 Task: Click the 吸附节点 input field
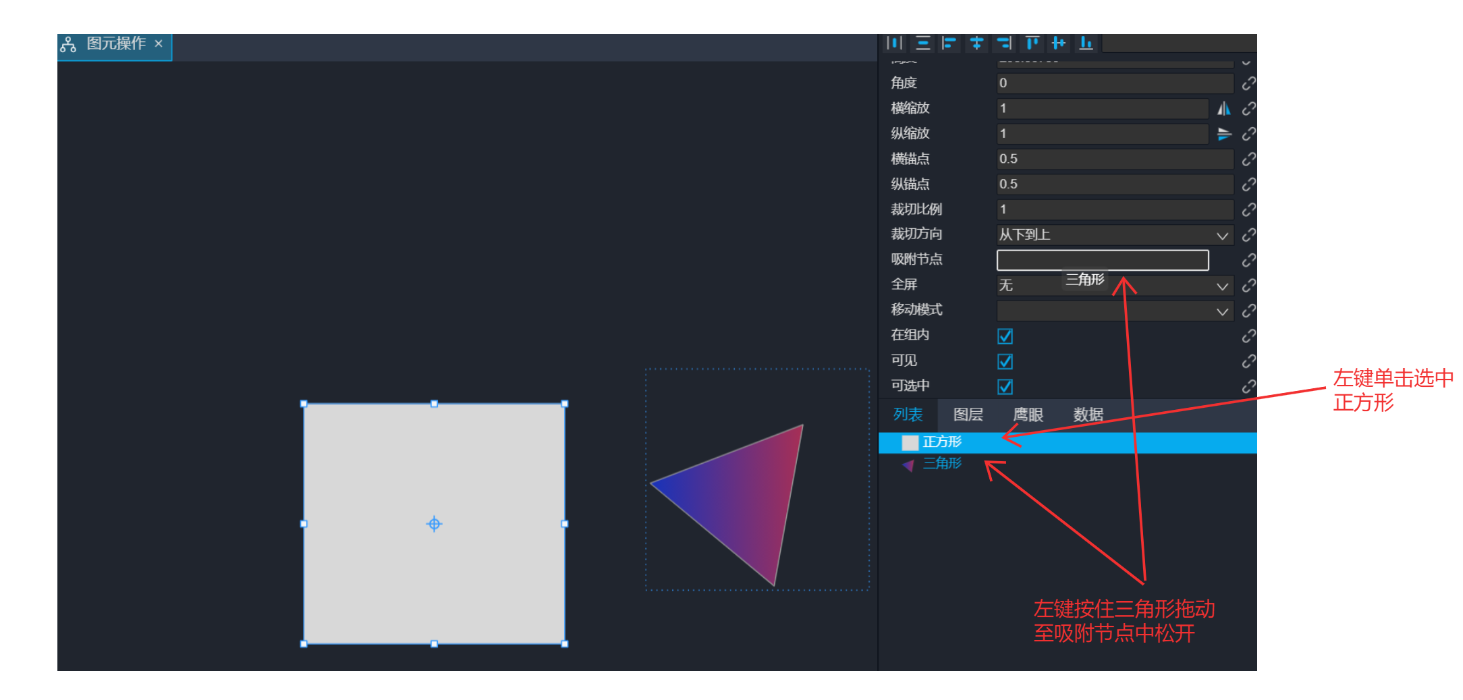1102,261
